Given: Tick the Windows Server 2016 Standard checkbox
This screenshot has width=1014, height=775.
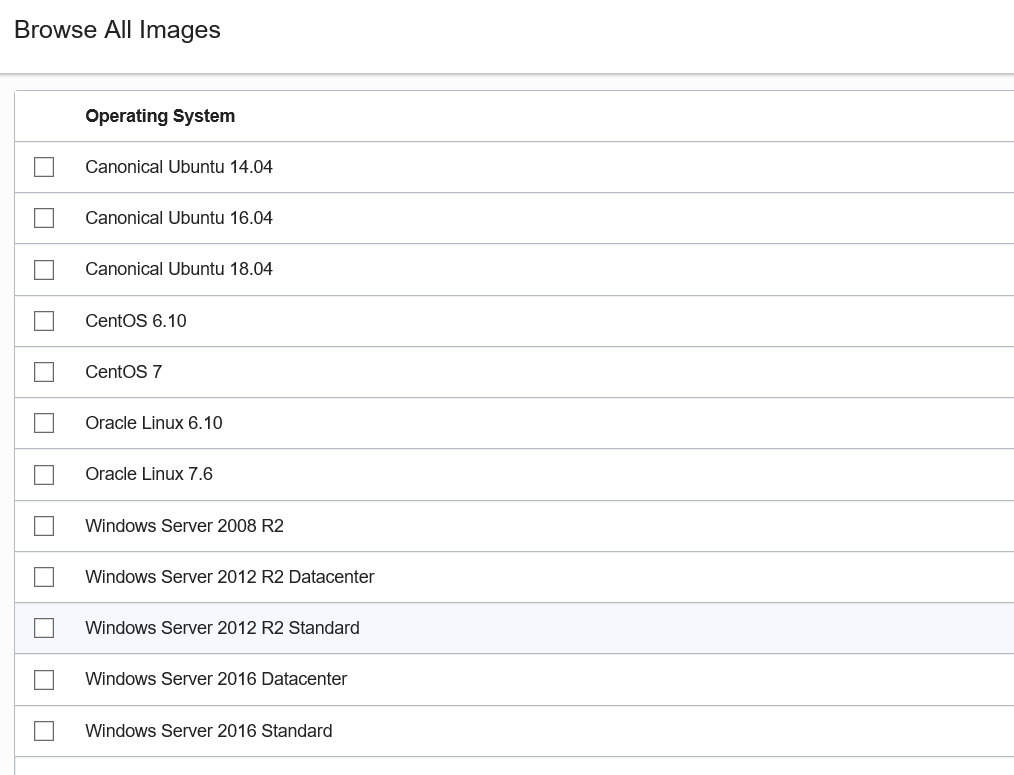Looking at the screenshot, I should click(44, 731).
